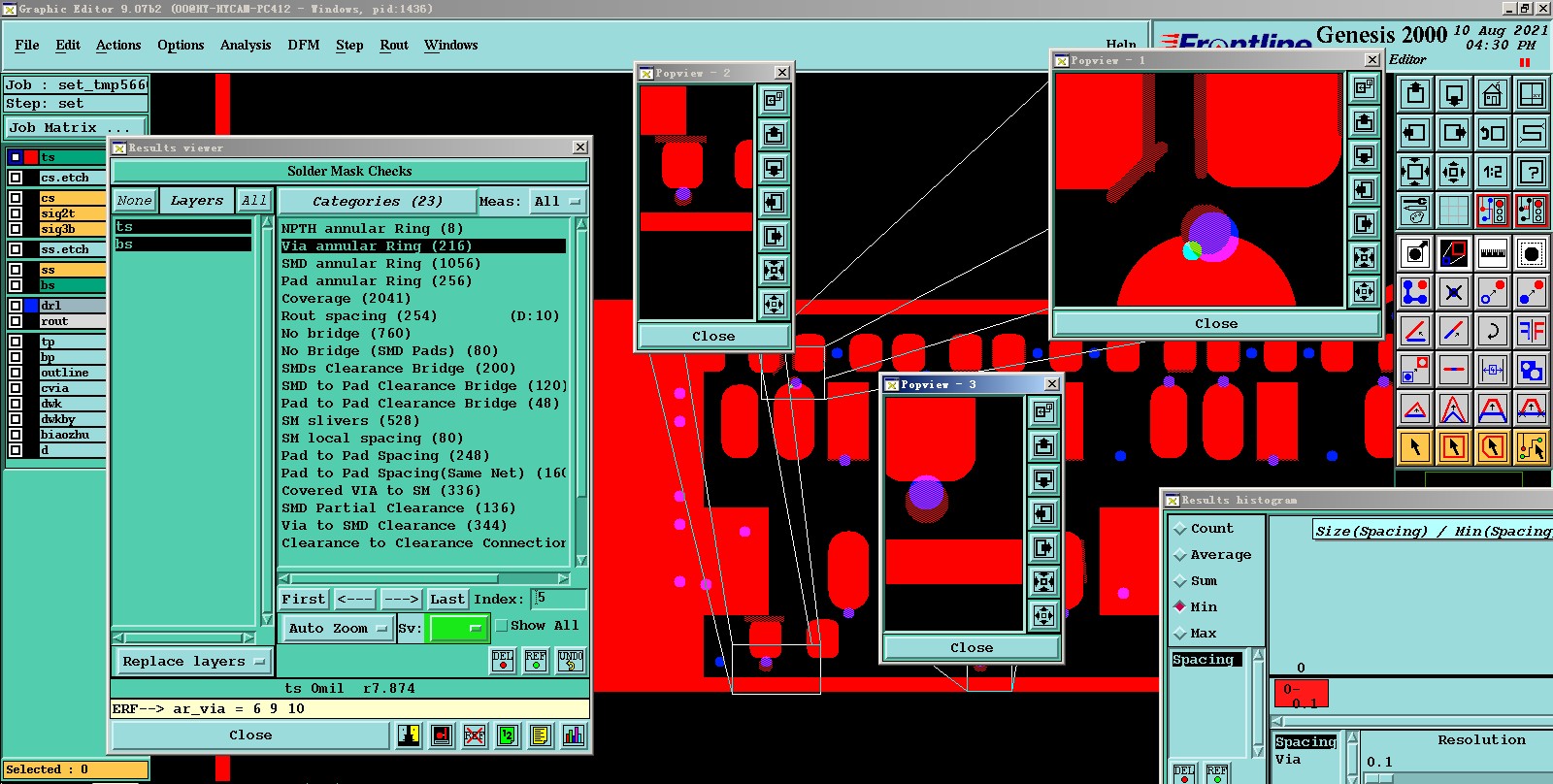Click the next result '--->' button
This screenshot has width=1553, height=784.
[x=401, y=600]
